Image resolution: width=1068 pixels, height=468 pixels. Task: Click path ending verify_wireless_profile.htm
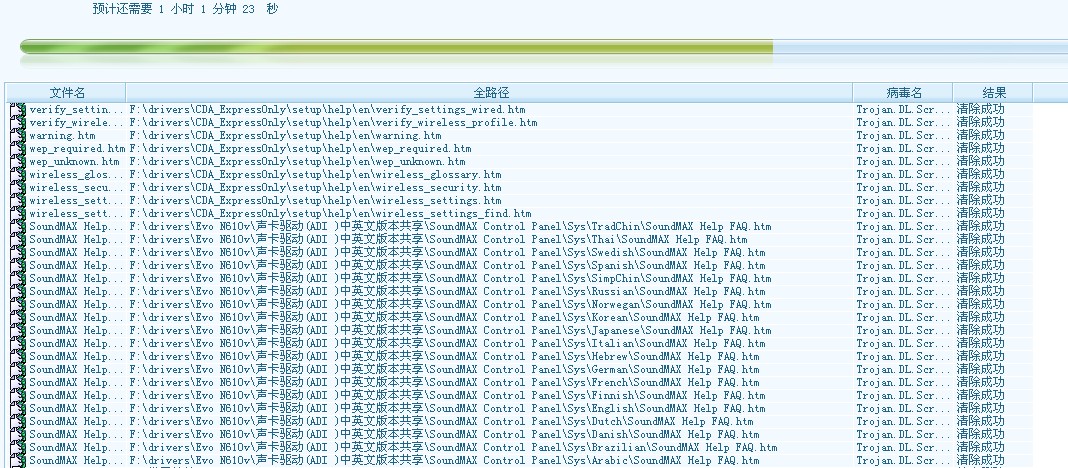333,123
